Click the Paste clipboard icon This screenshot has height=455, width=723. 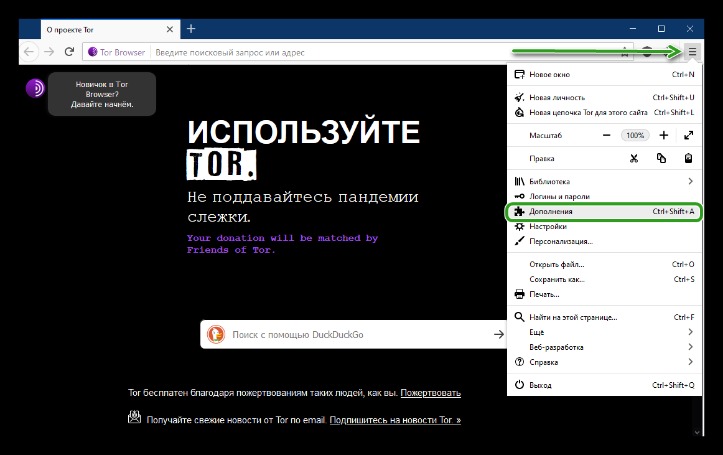click(688, 158)
